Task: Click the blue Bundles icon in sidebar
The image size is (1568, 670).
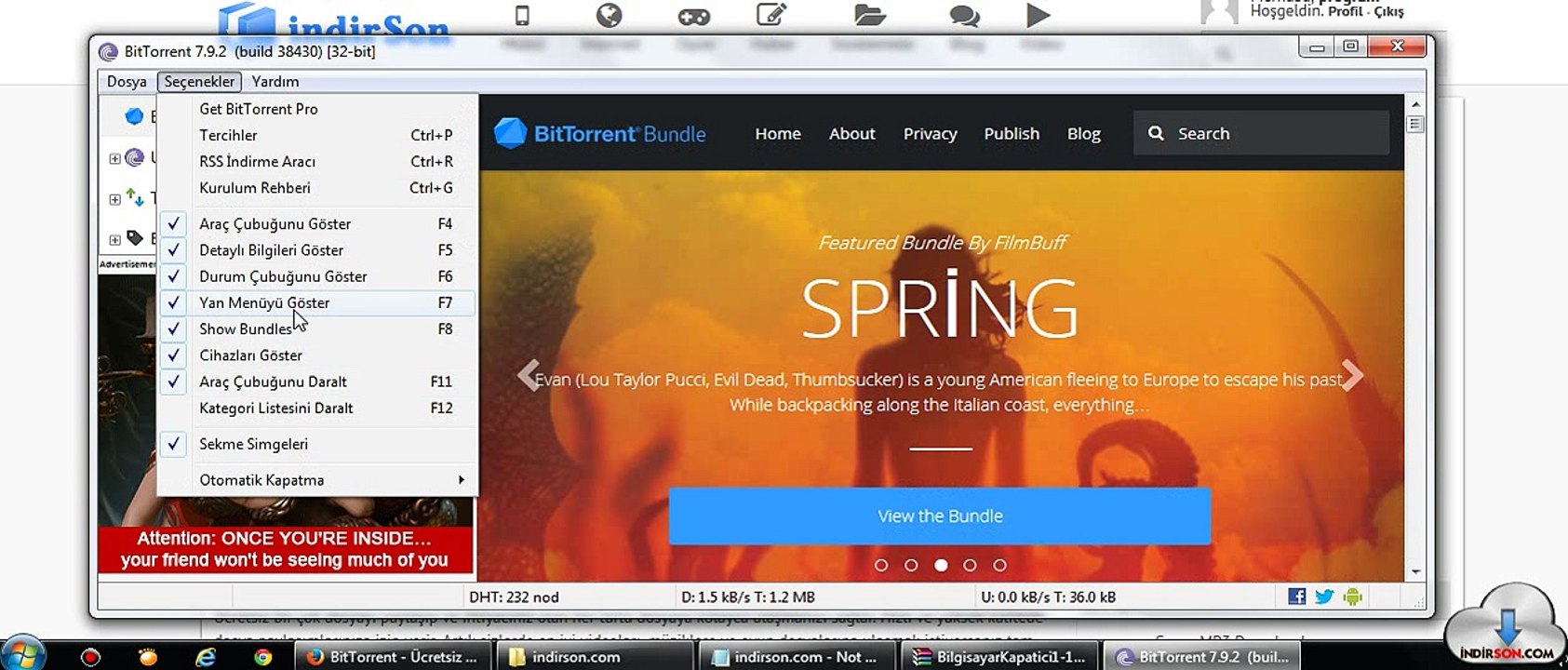Action: [135, 116]
